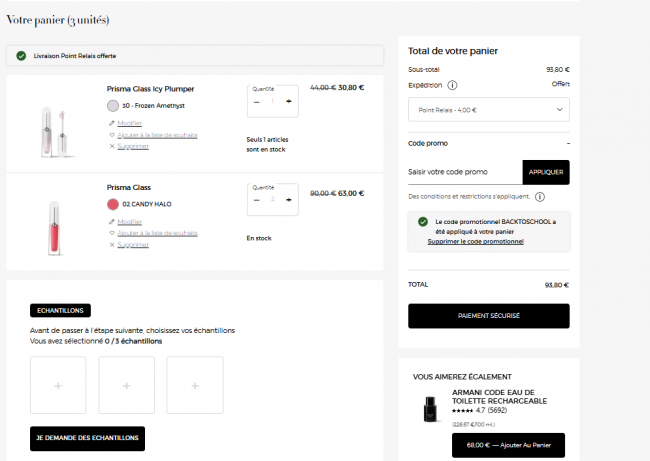
Task: Remove Prisma Glass Candy Halo via Supprimer
Action: tap(133, 245)
